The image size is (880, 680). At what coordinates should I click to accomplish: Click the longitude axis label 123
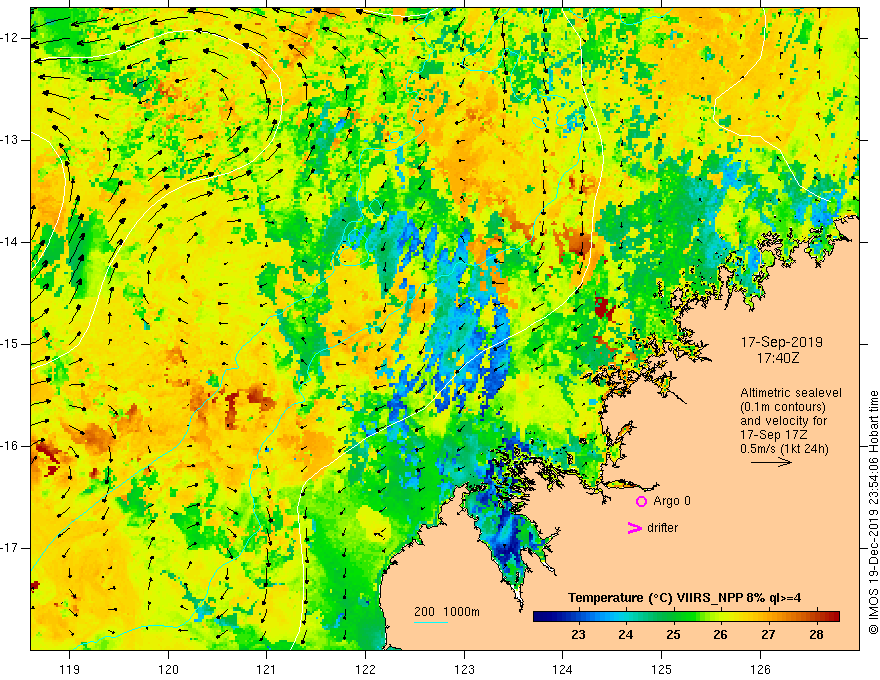464,669
